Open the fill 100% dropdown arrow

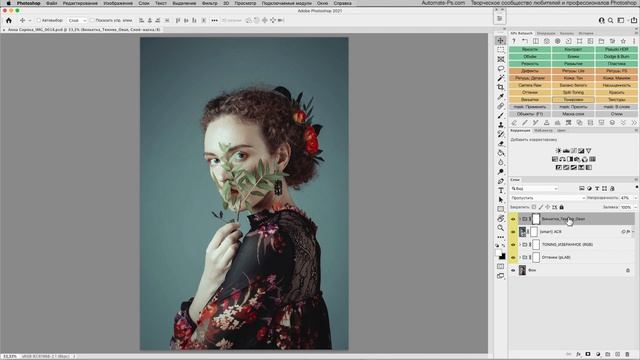tap(635, 207)
